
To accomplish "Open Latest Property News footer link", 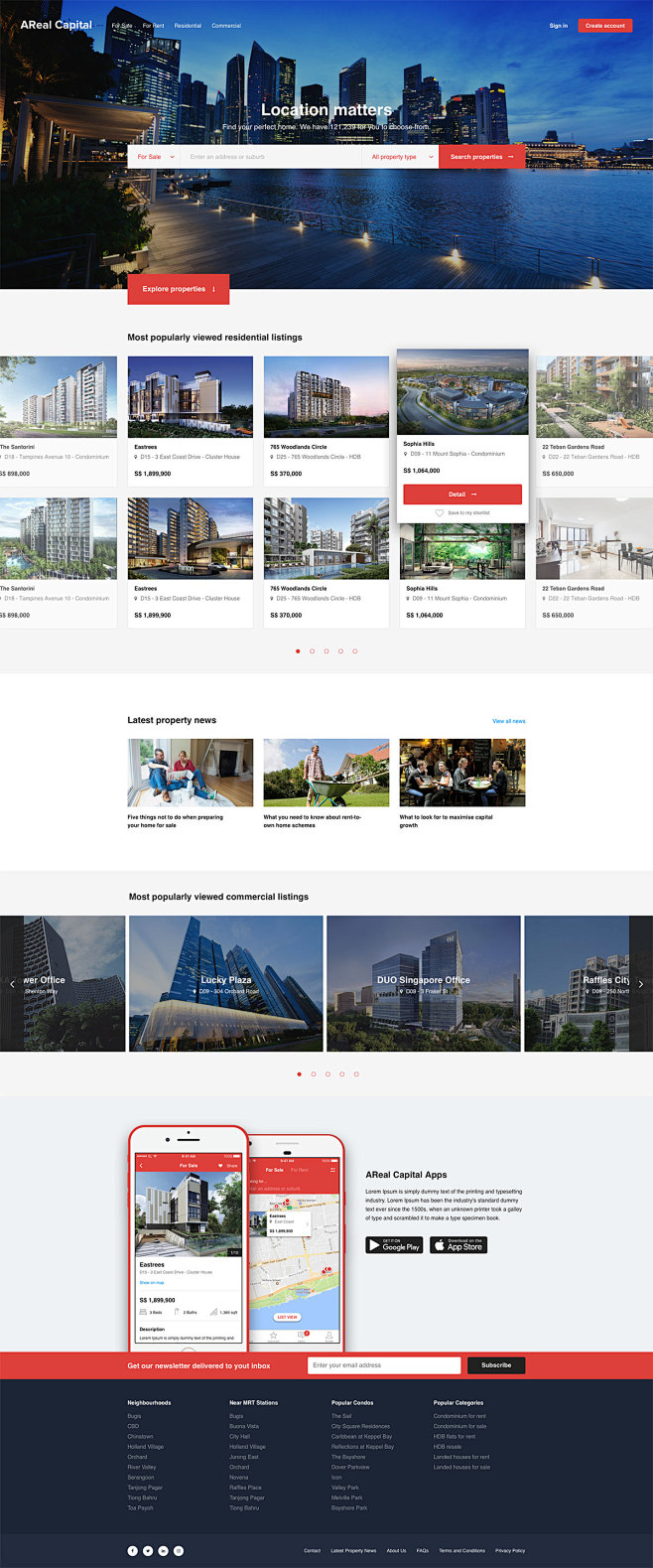I will (353, 1550).
